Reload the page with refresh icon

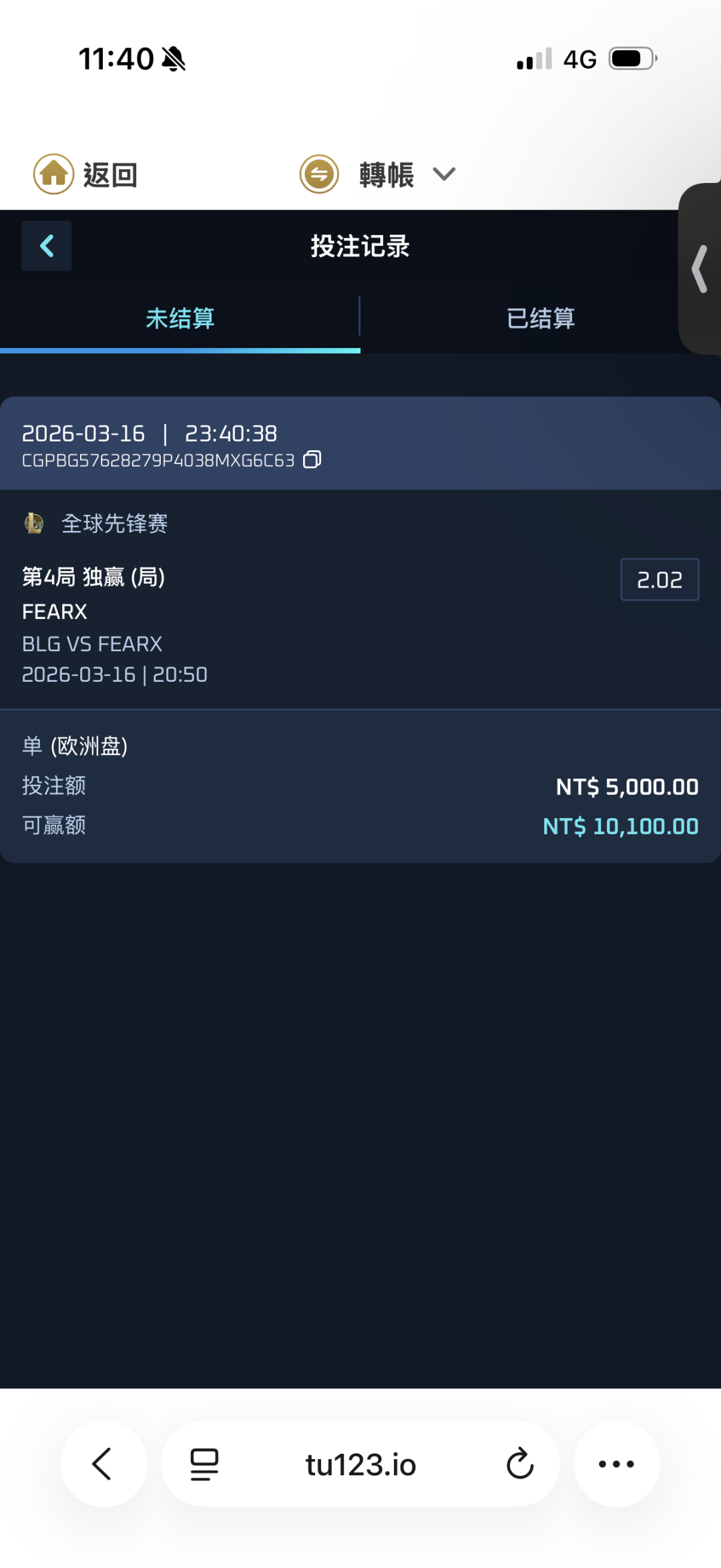520,1464
